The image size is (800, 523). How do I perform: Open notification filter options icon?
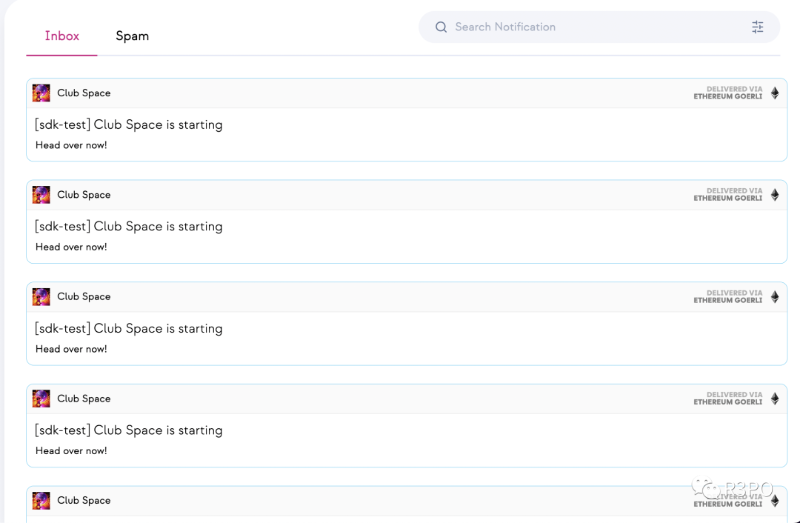(758, 27)
